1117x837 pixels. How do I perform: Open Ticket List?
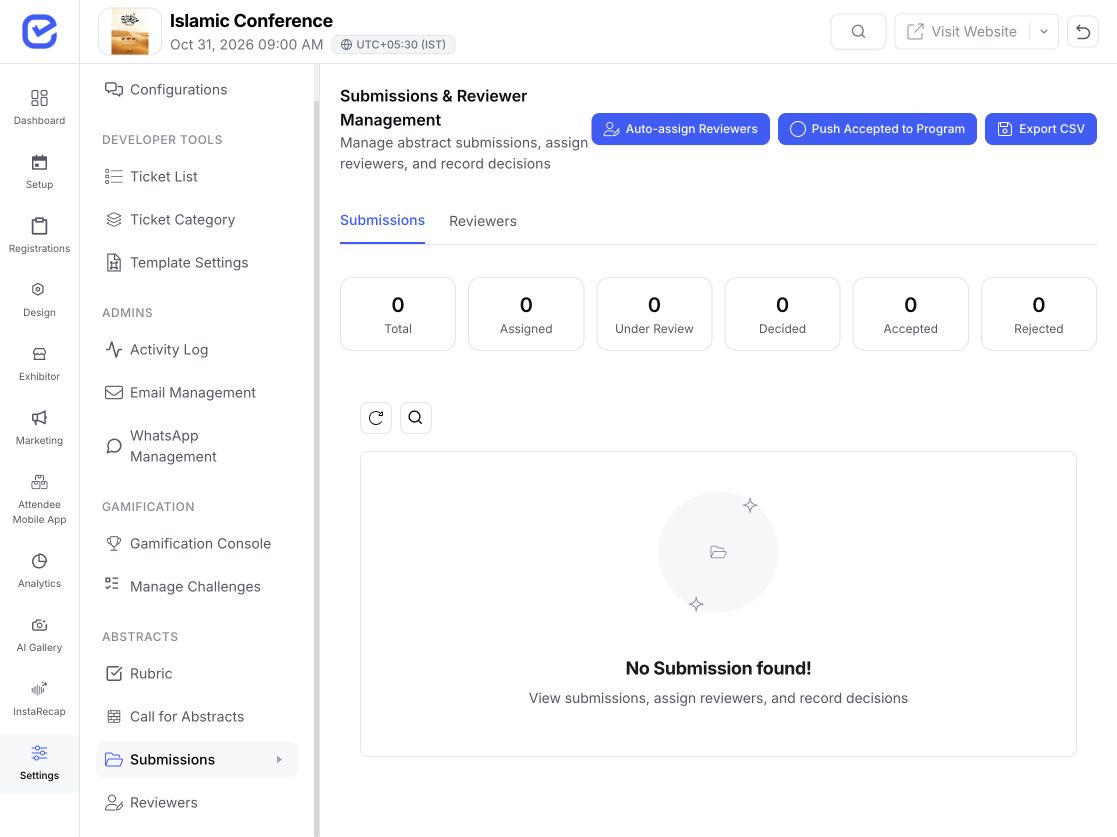[197, 177]
